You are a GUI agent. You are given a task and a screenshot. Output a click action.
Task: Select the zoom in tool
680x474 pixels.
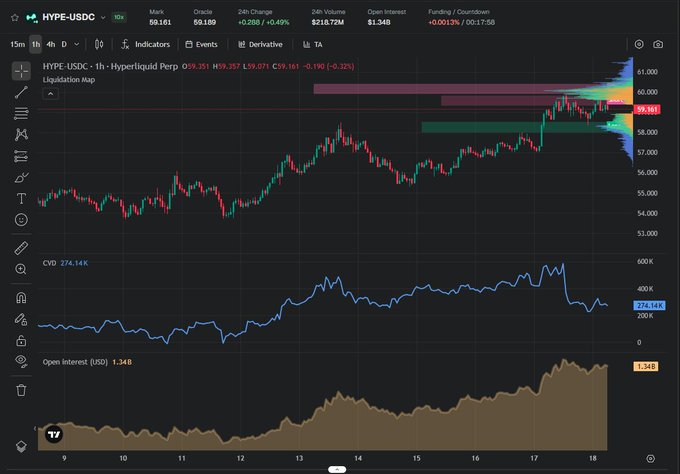click(x=21, y=269)
